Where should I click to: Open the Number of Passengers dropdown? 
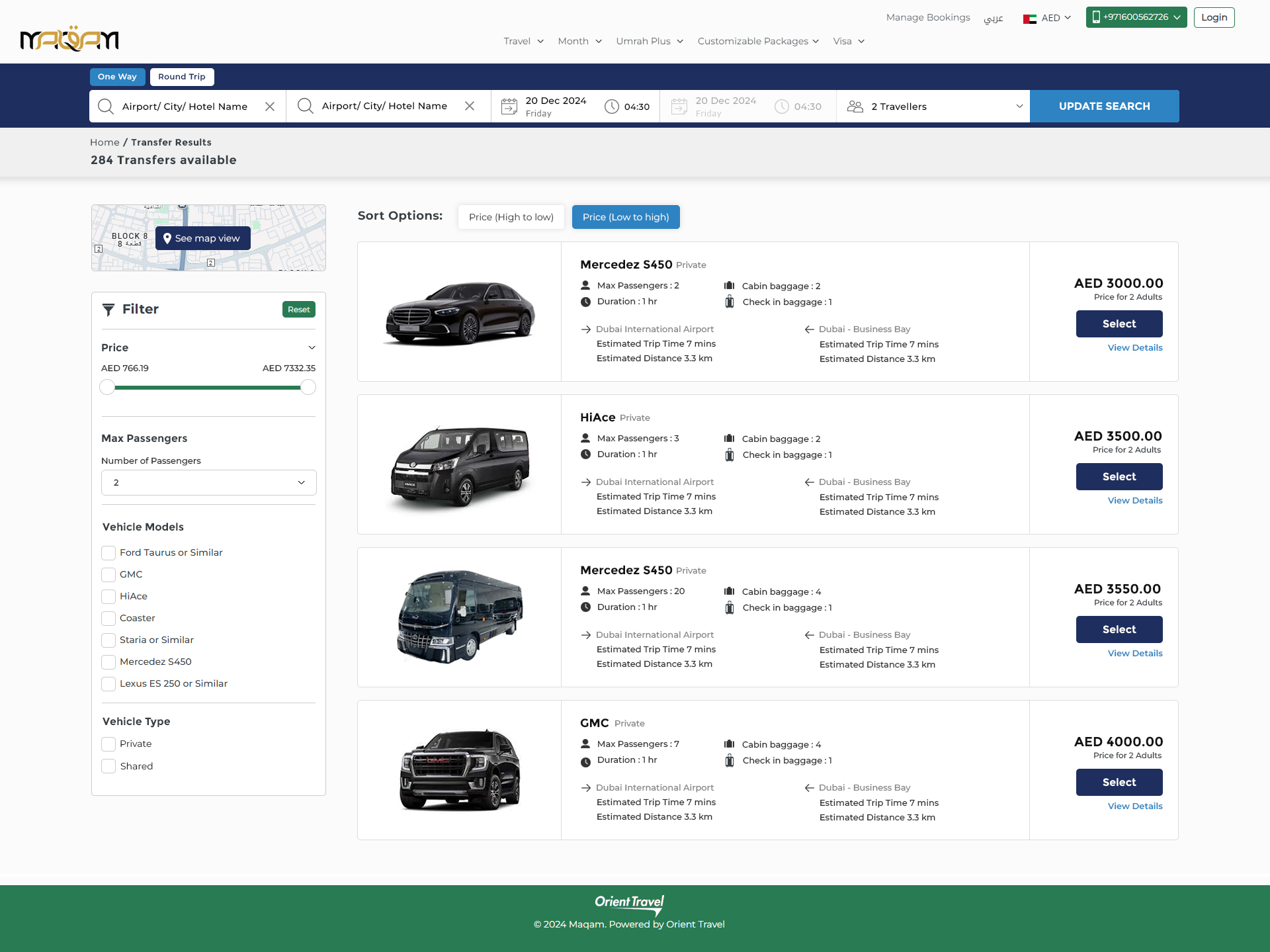pos(208,483)
